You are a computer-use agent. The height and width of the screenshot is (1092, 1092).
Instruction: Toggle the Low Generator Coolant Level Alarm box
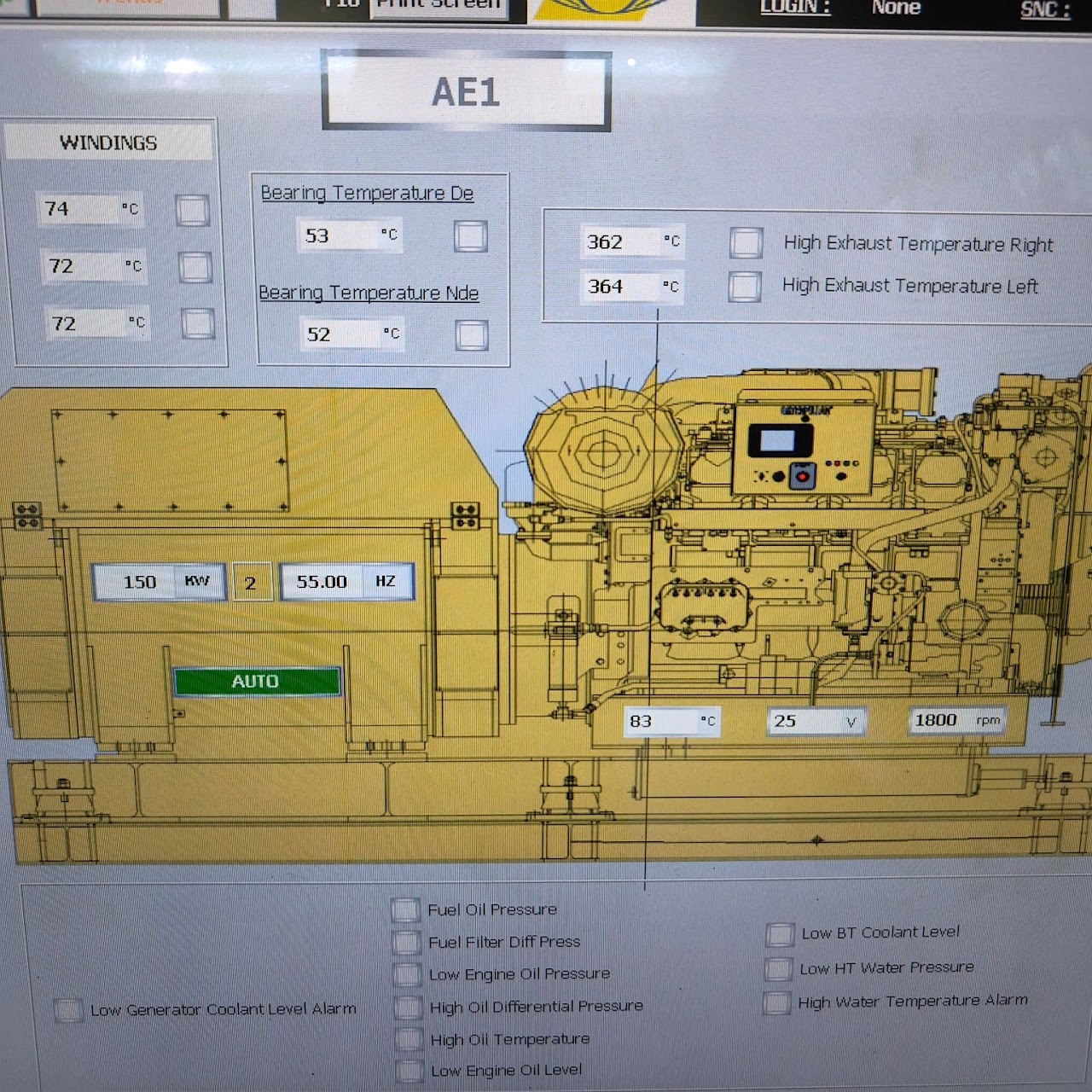pos(67,1010)
